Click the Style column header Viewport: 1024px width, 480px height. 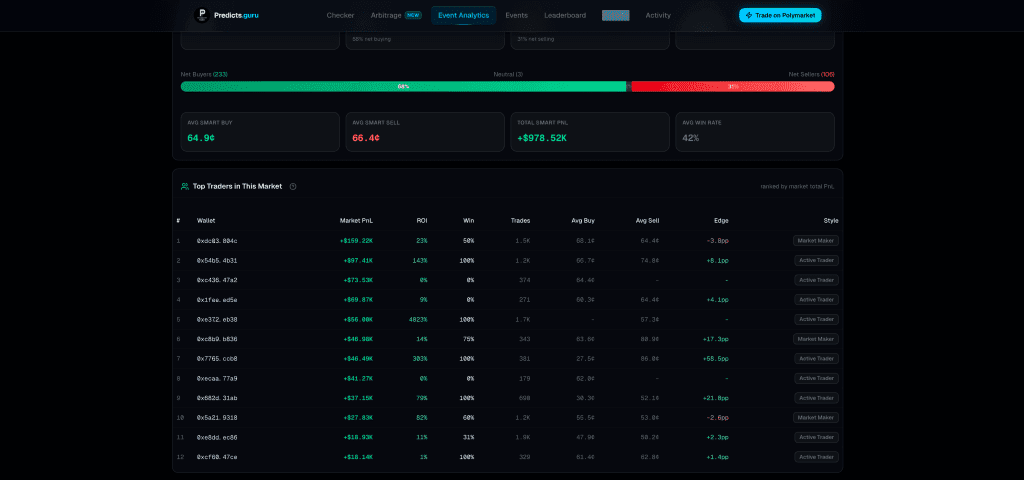tap(831, 221)
